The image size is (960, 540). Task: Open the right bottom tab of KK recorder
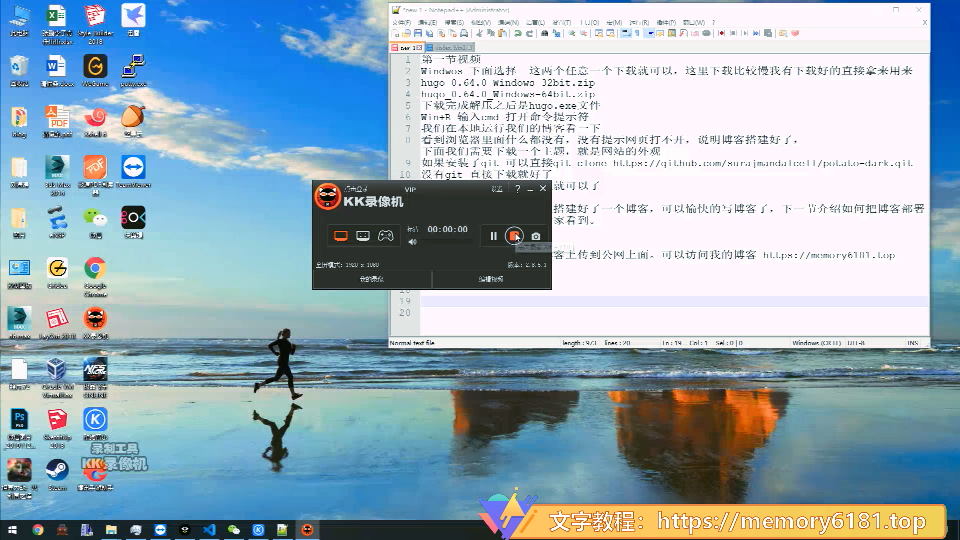pyautogui.click(x=491, y=279)
